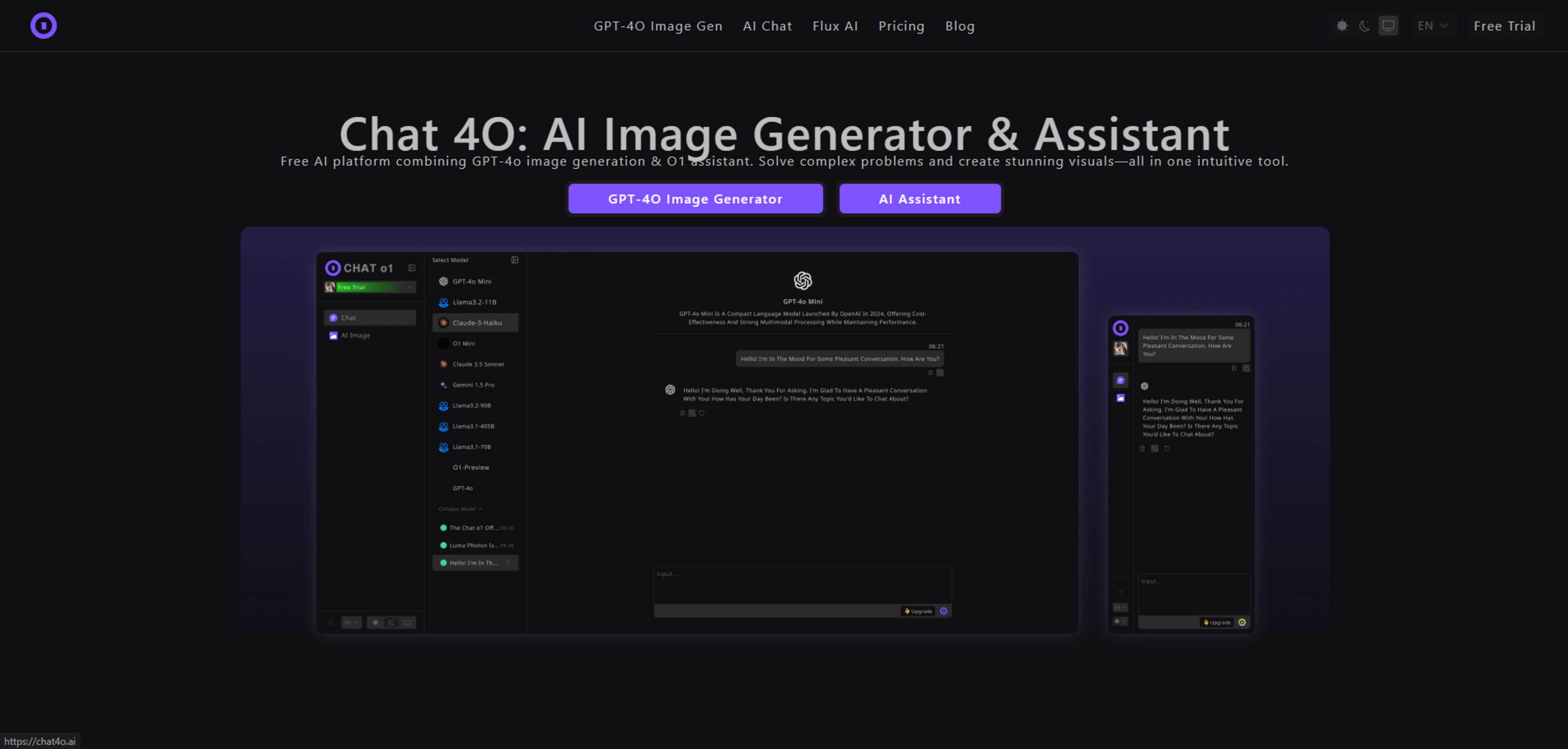Choose the Gemini 1.5 Pro model

(x=475, y=385)
